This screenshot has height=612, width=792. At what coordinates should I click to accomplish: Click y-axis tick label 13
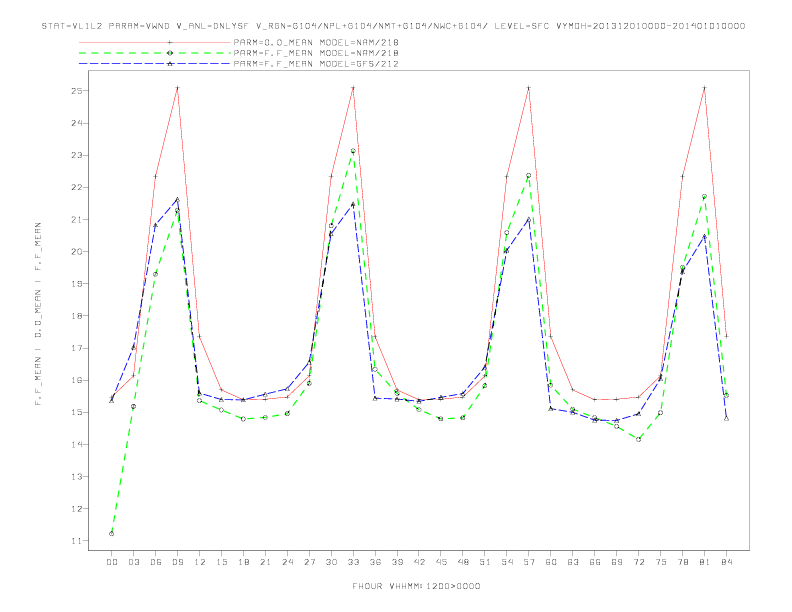pos(77,477)
